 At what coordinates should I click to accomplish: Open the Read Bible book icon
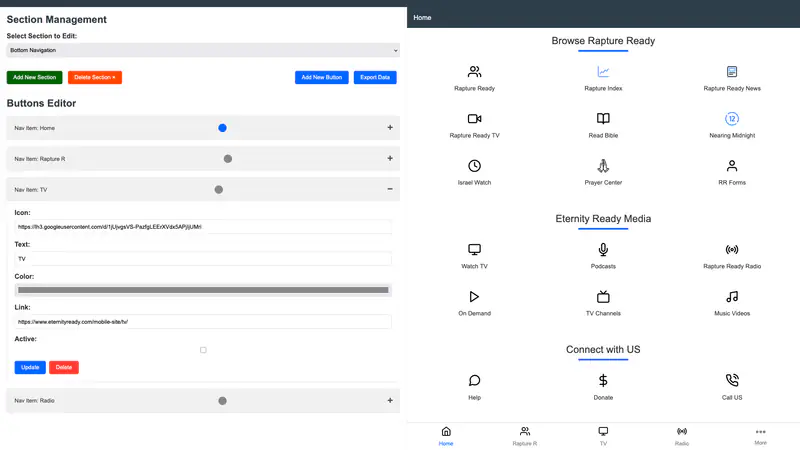[603, 119]
